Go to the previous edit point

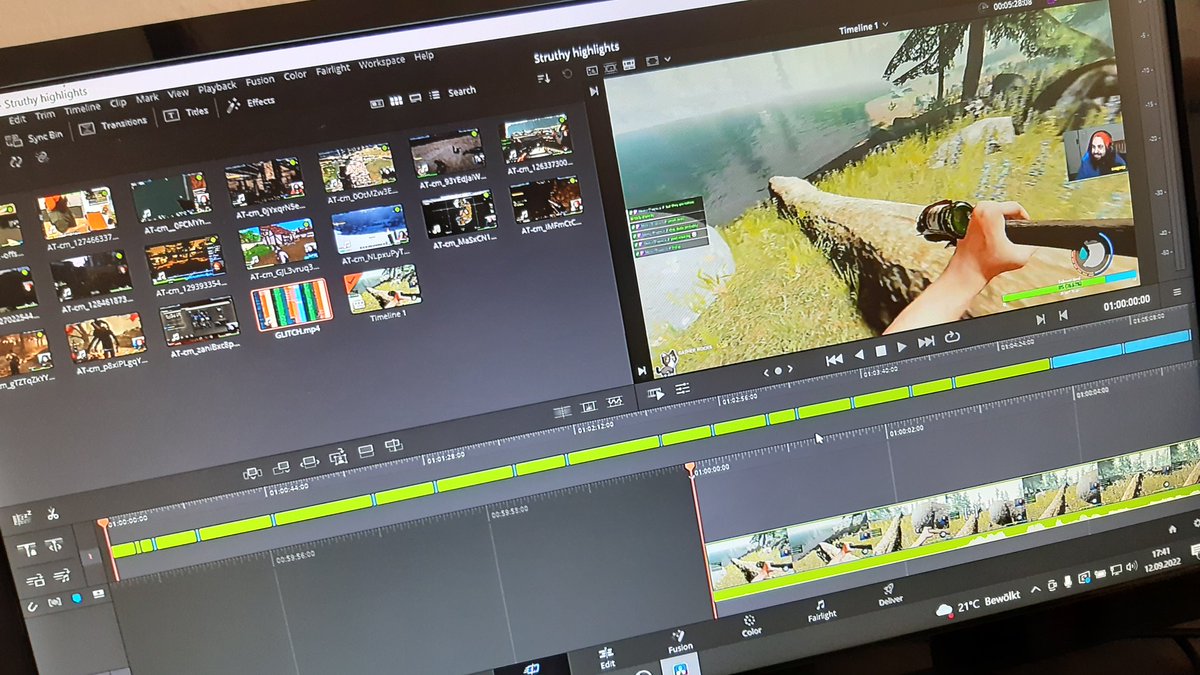[1063, 315]
